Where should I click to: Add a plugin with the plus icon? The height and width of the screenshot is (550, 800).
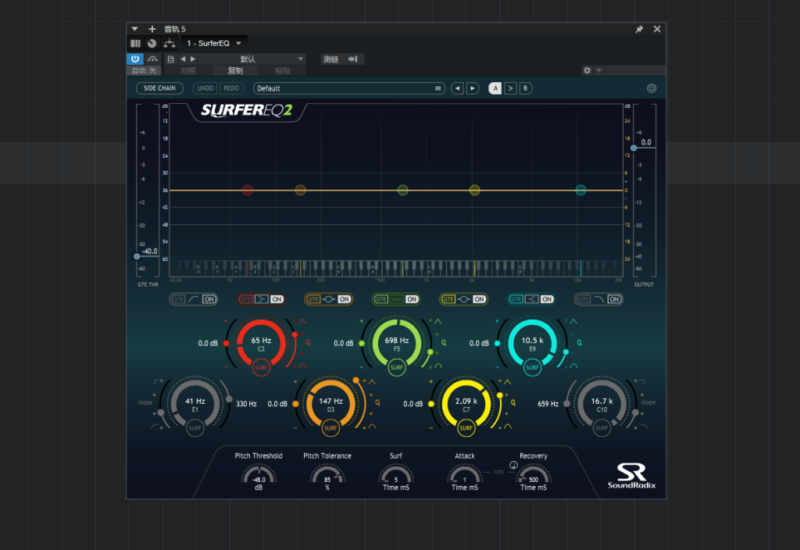pyautogui.click(x=152, y=29)
